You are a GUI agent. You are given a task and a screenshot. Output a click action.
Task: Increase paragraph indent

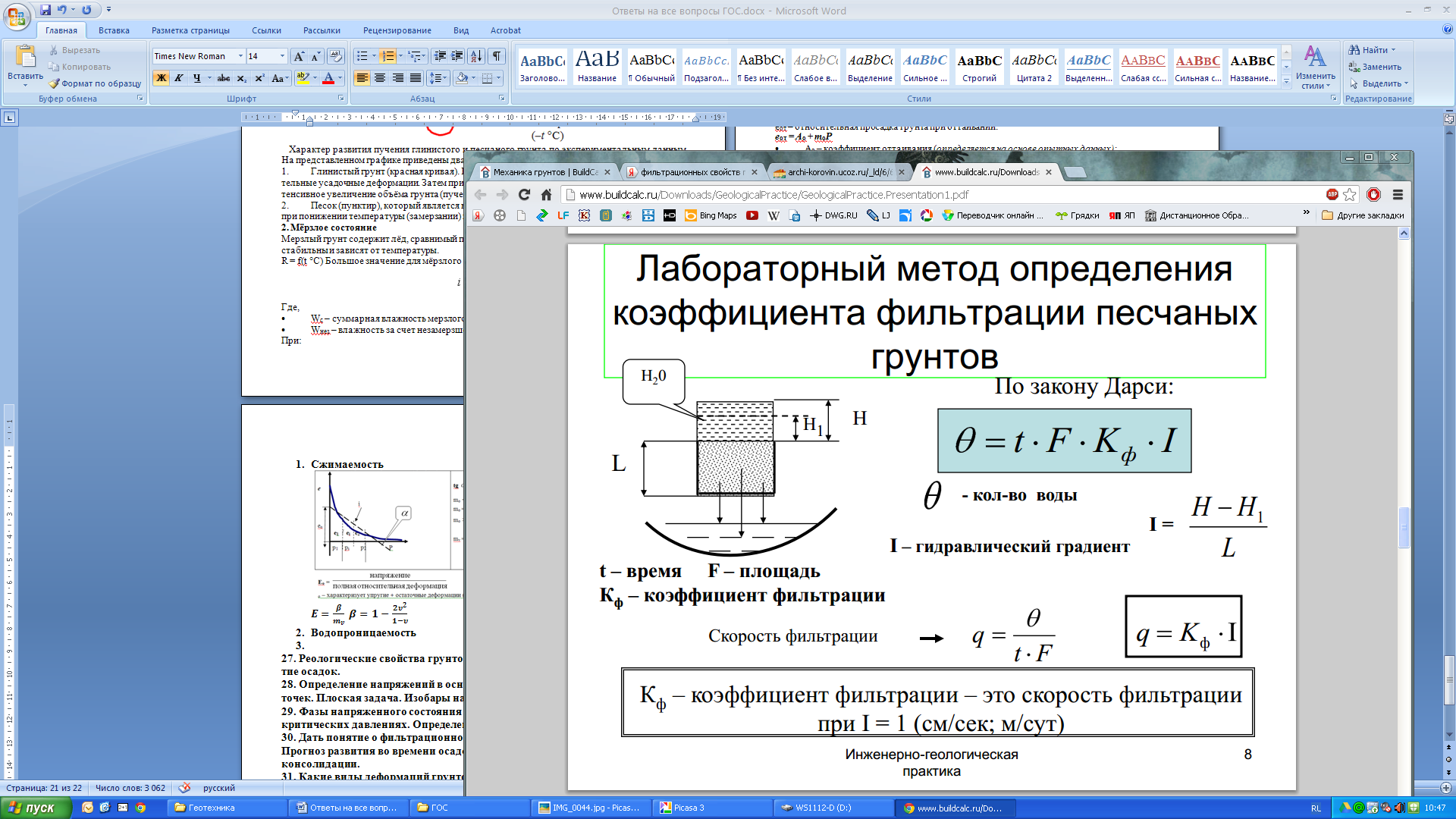pyautogui.click(x=457, y=56)
